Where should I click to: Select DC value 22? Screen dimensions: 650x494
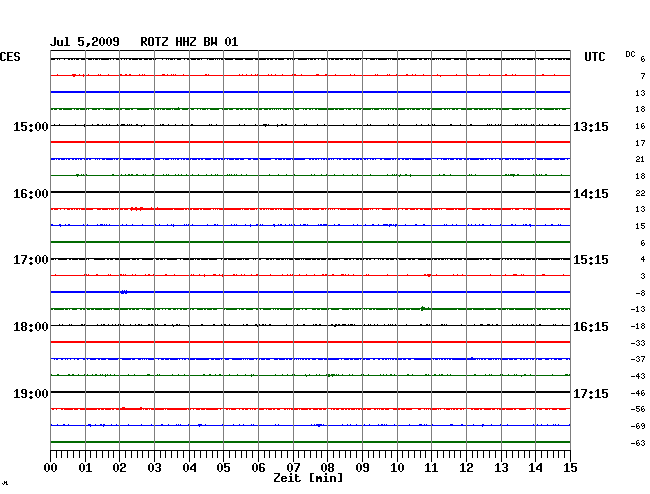(640, 193)
